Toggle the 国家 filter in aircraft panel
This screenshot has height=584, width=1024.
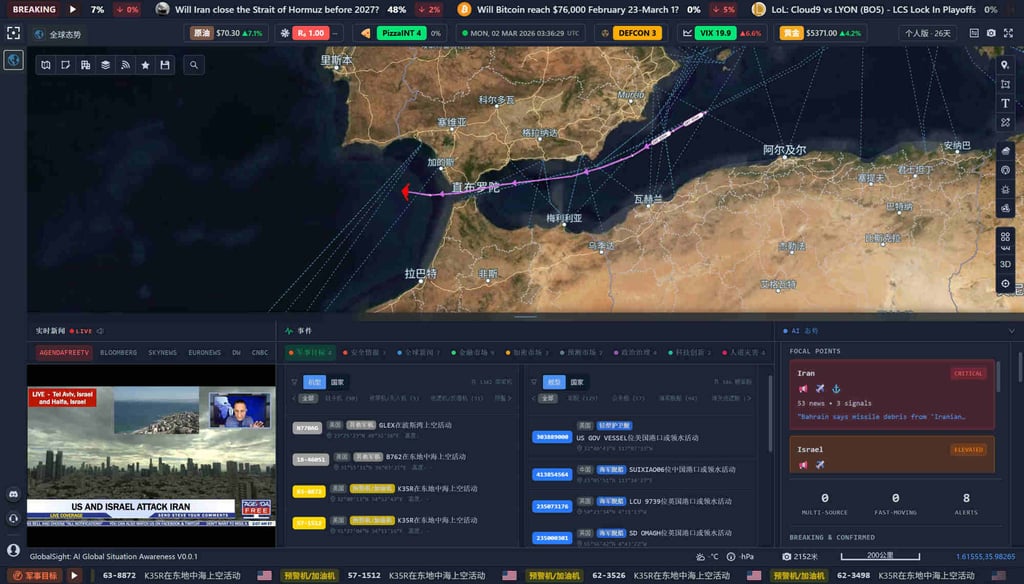[338, 382]
